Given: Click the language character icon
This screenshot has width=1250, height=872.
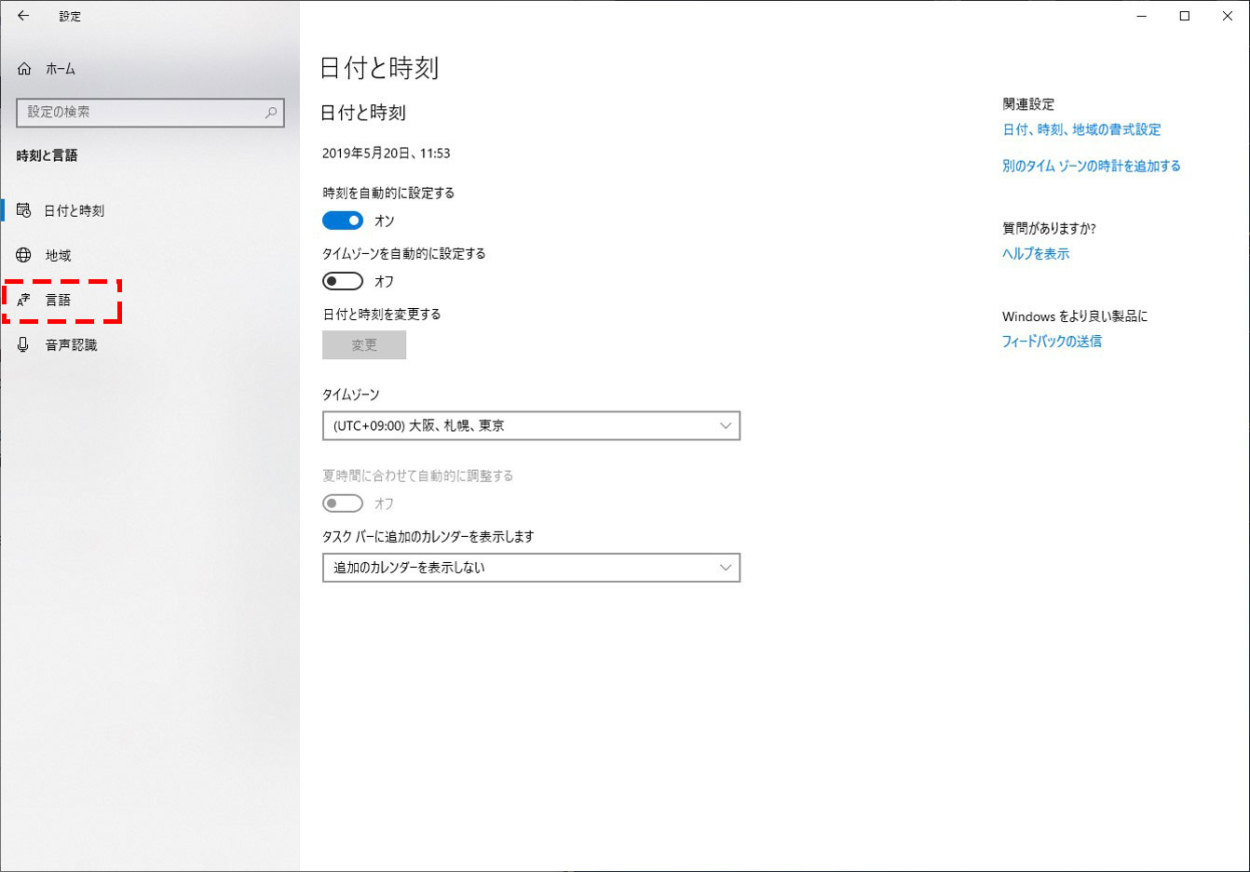Looking at the screenshot, I should [25, 300].
